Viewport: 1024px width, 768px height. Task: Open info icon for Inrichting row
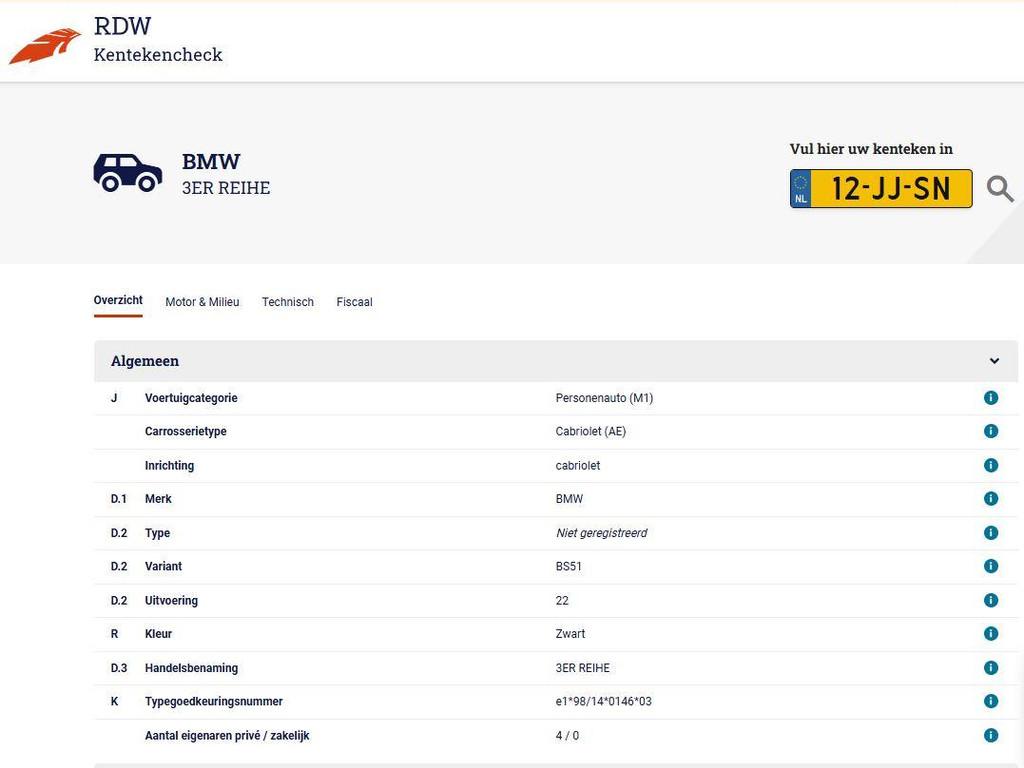click(x=991, y=465)
